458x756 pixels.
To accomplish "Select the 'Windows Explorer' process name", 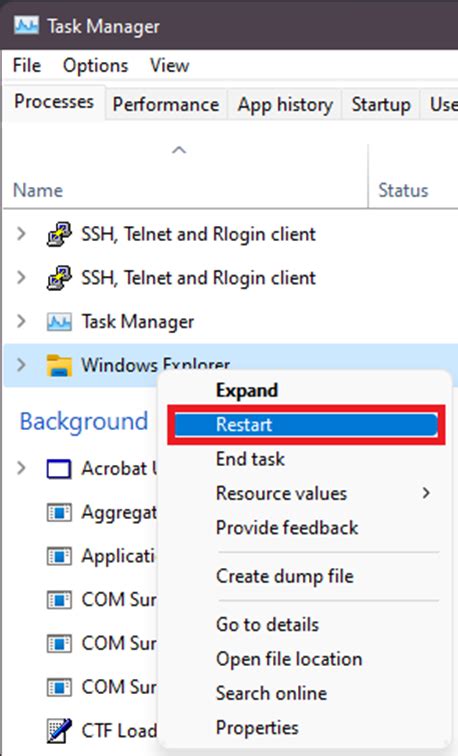I will click(x=155, y=365).
